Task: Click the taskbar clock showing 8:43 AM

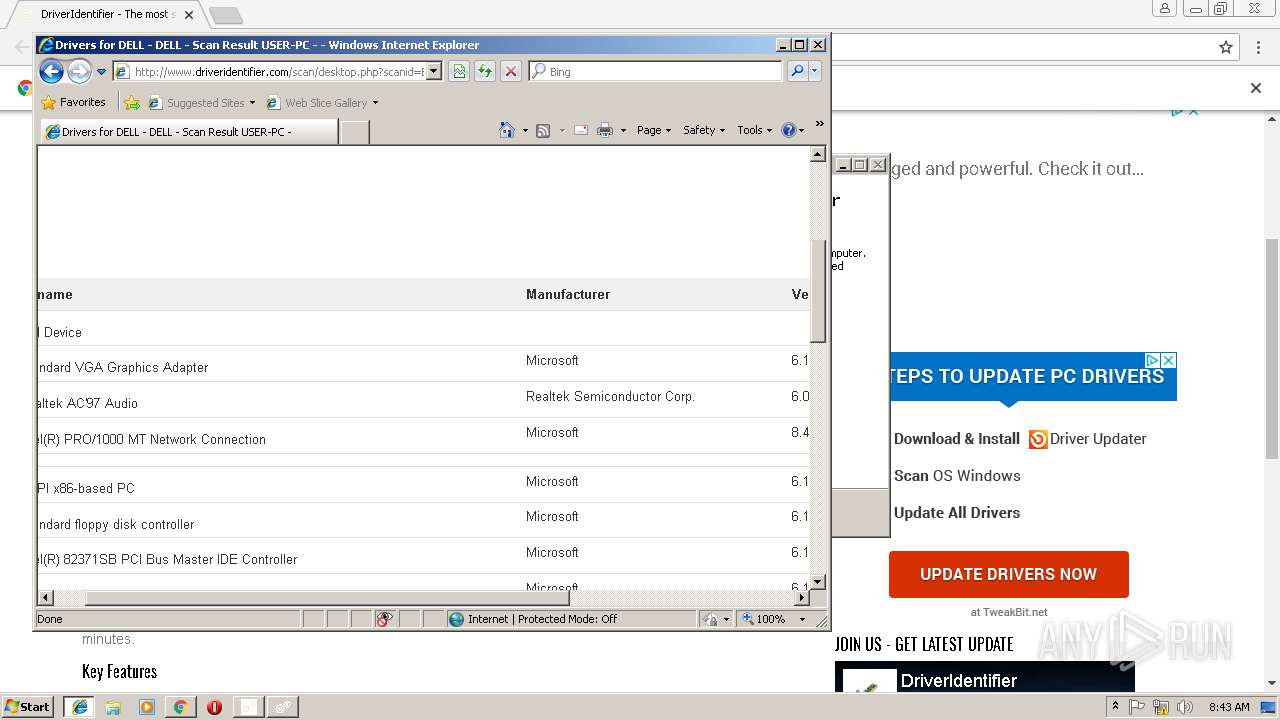Action: 1228,706
